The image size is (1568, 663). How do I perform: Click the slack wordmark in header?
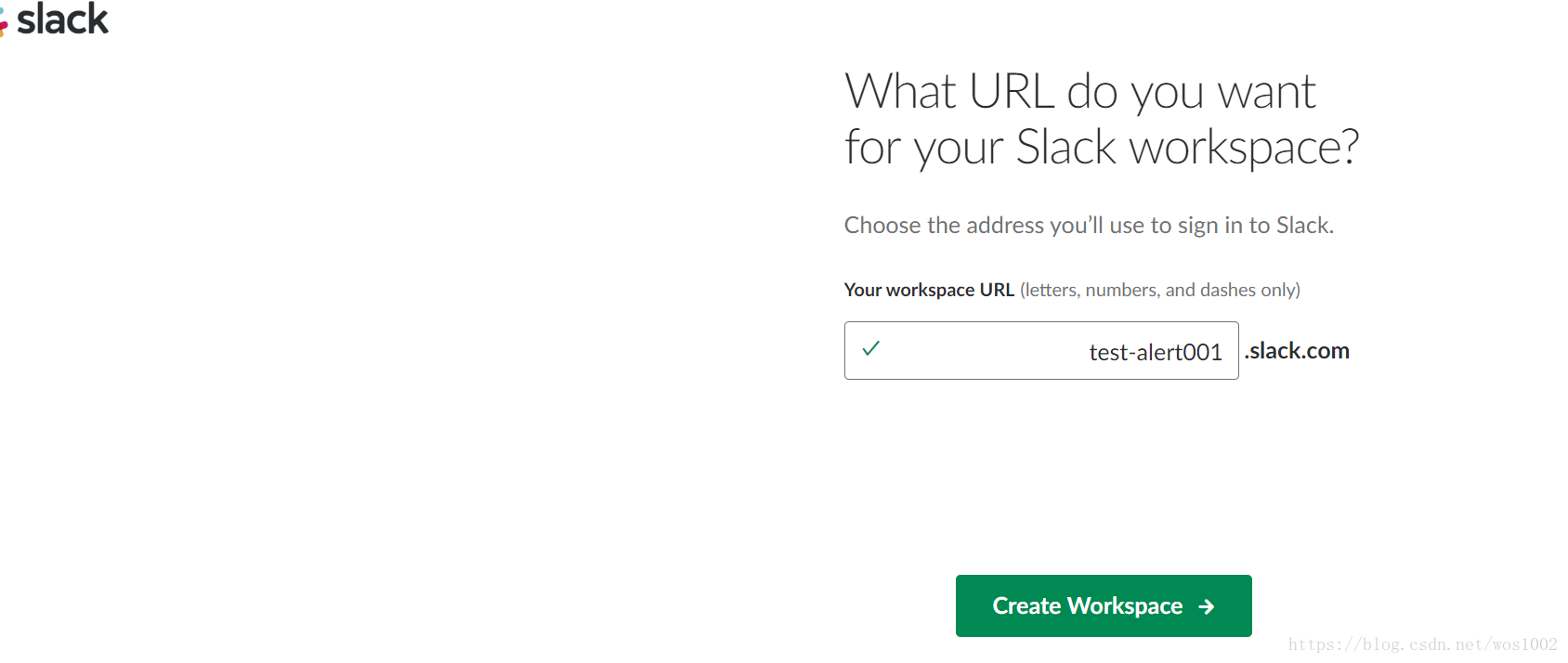pyautogui.click(x=62, y=19)
